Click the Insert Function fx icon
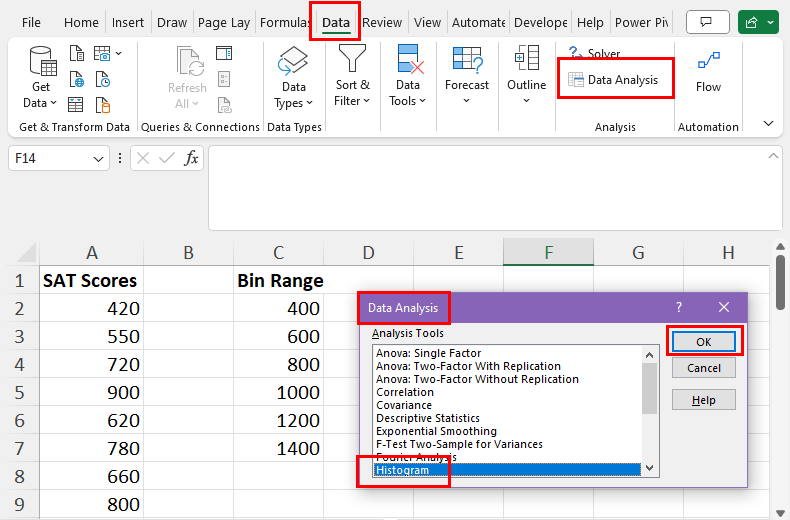The image size is (790, 520). tap(191, 158)
